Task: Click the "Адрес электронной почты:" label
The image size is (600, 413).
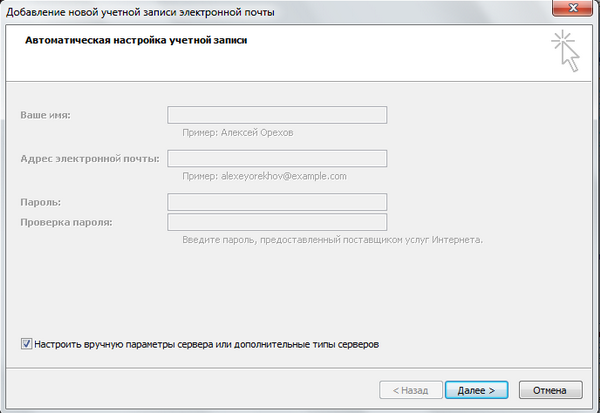Action: (x=89, y=159)
